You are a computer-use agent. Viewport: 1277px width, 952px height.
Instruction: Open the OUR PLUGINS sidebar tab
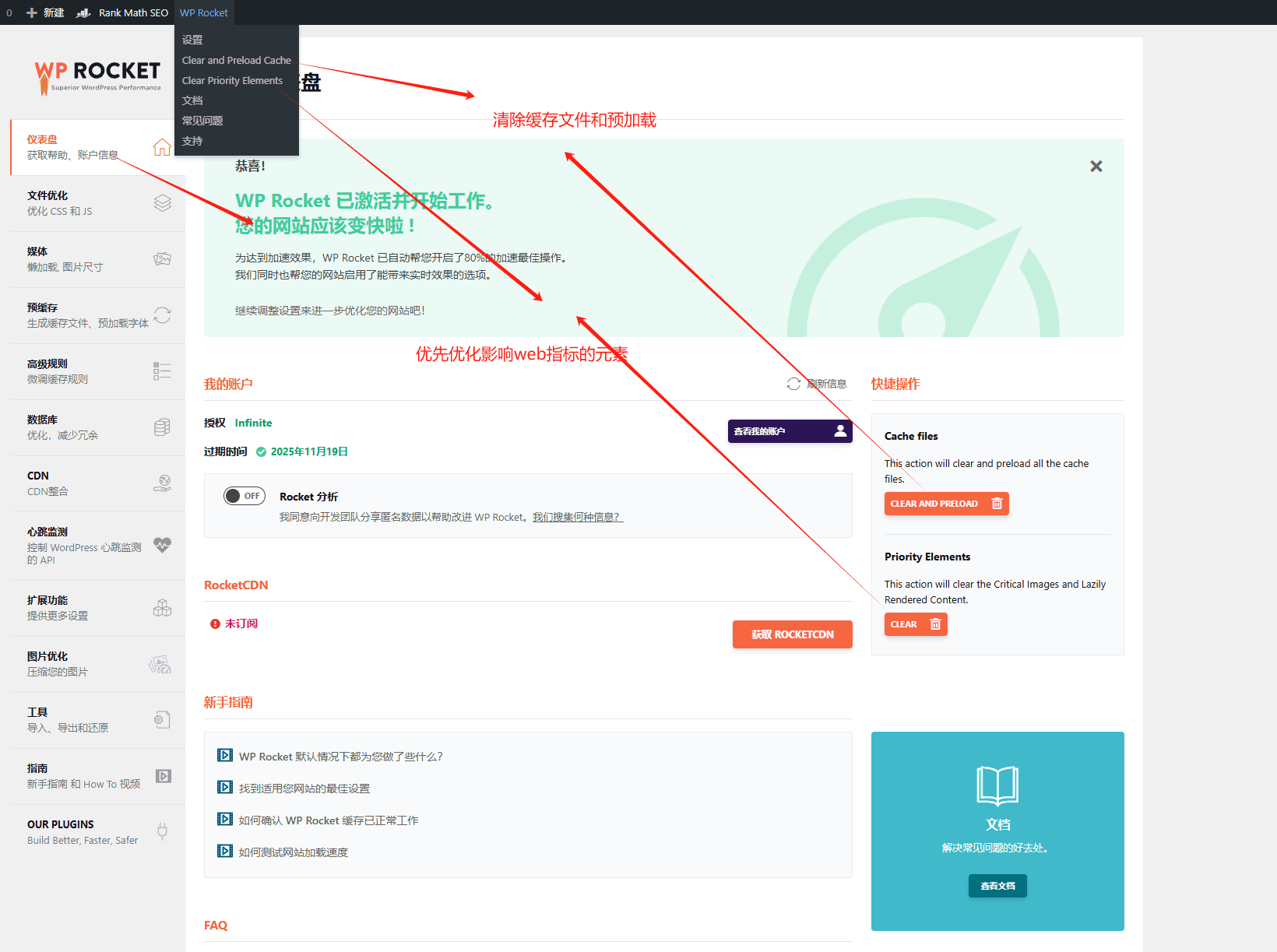98,831
